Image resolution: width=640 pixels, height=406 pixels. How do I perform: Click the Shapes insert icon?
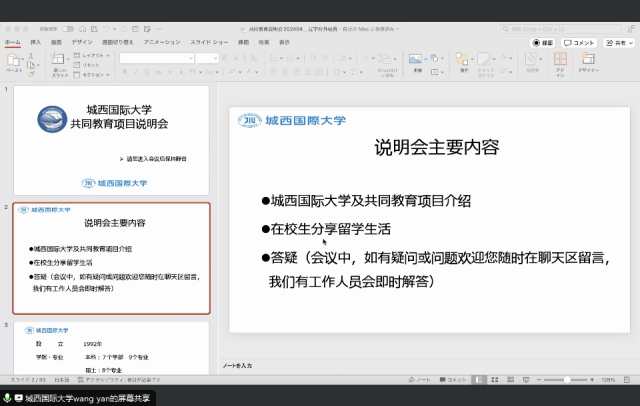tap(434, 58)
